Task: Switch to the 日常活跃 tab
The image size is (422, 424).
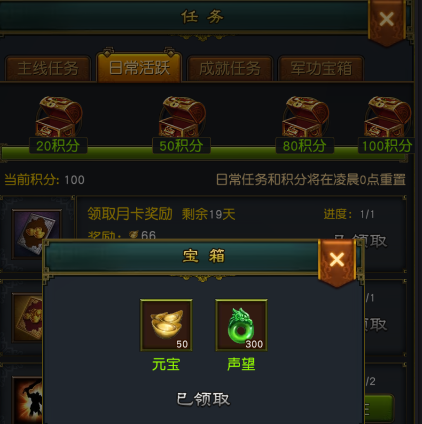Action: (139, 67)
